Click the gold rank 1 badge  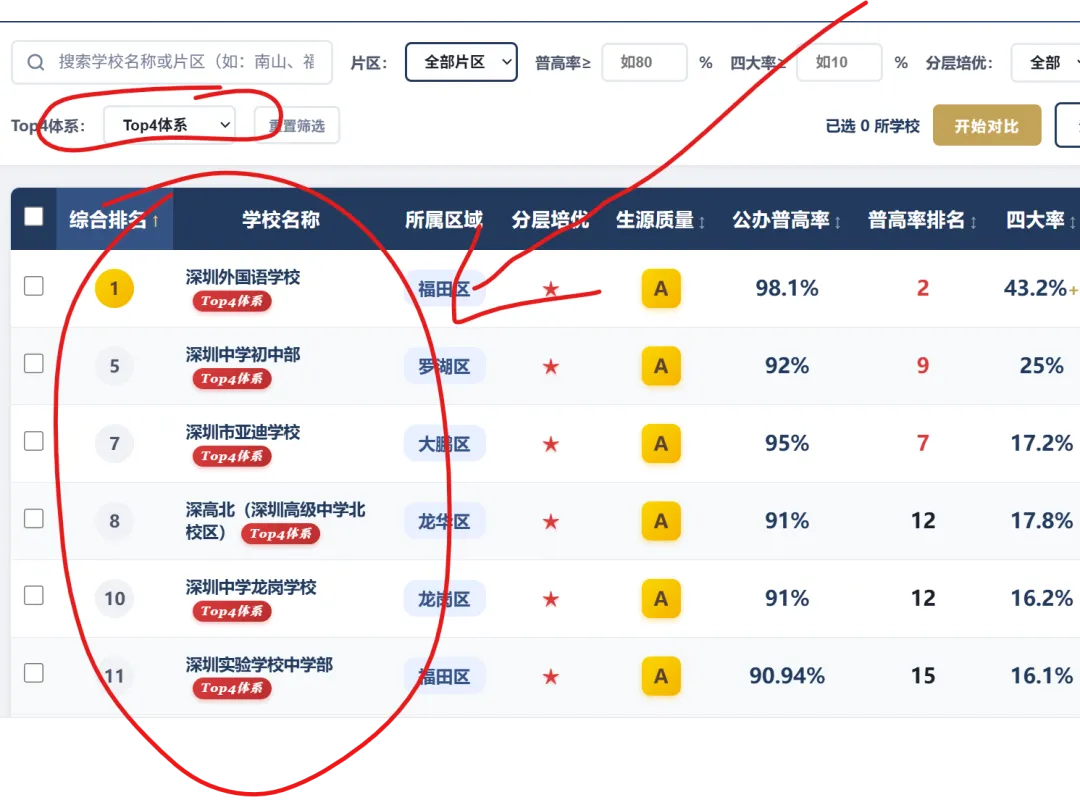(x=114, y=289)
